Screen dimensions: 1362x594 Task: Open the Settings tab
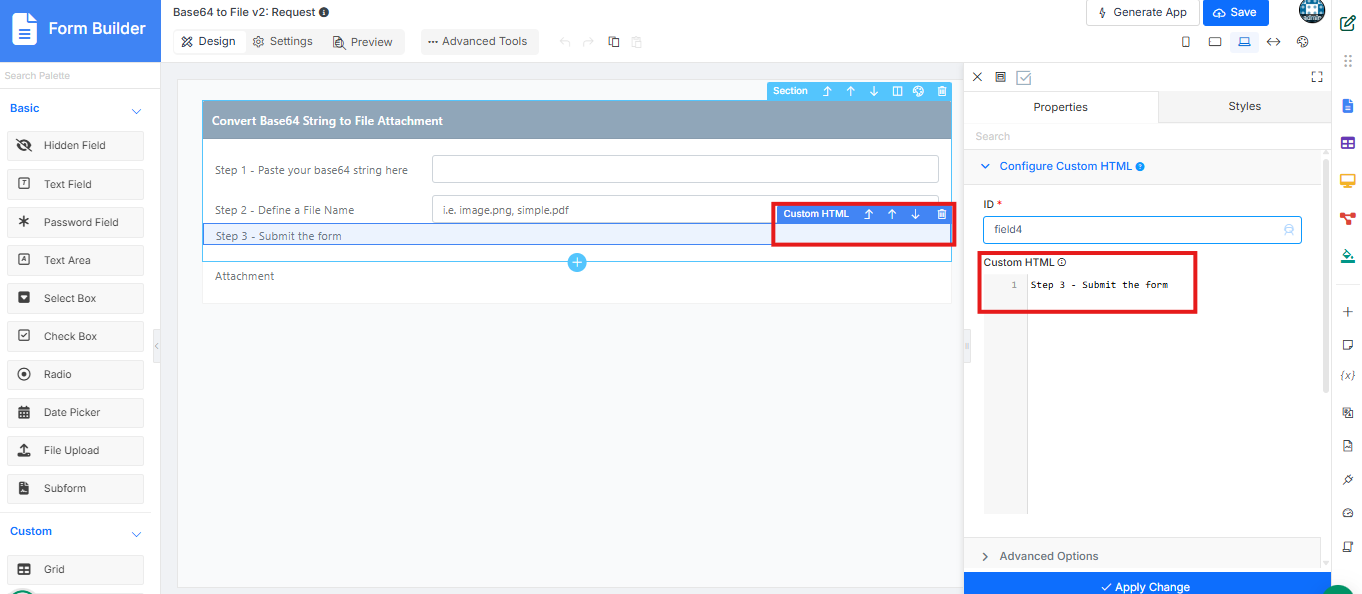(282, 41)
